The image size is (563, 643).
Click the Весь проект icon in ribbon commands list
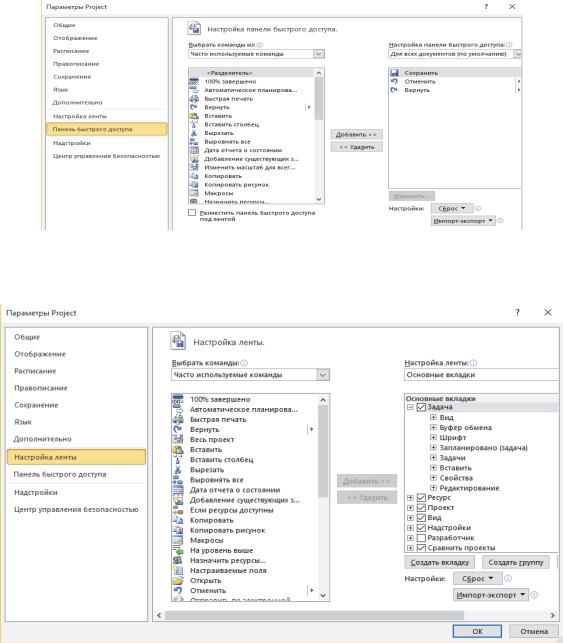[x=178, y=439]
